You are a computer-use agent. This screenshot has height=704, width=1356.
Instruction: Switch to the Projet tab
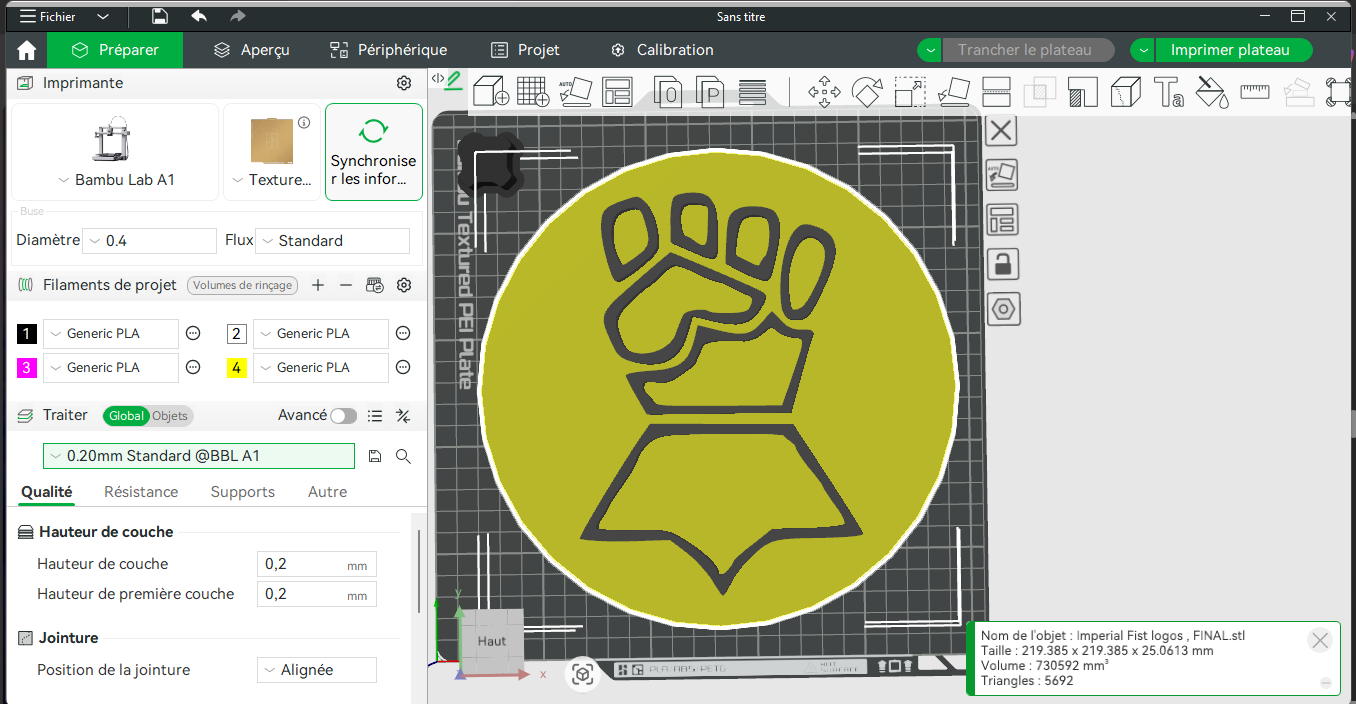tap(525, 50)
